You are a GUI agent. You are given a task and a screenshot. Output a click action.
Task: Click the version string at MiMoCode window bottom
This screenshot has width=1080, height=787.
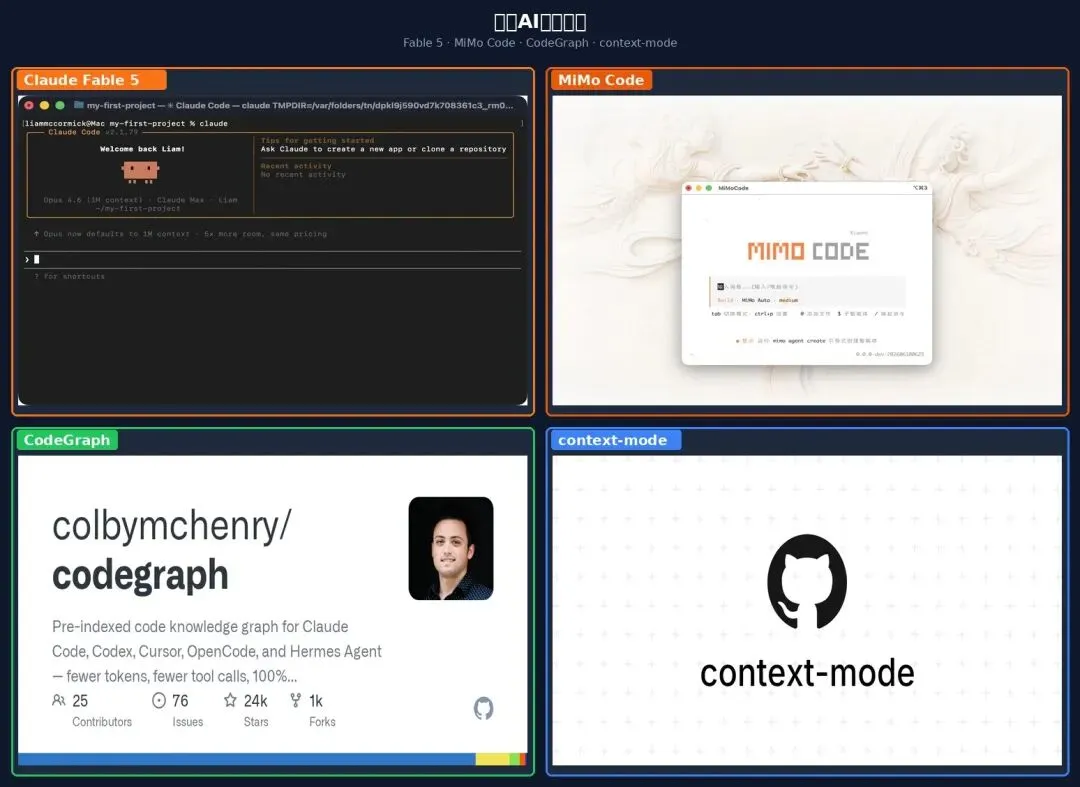pos(889,354)
